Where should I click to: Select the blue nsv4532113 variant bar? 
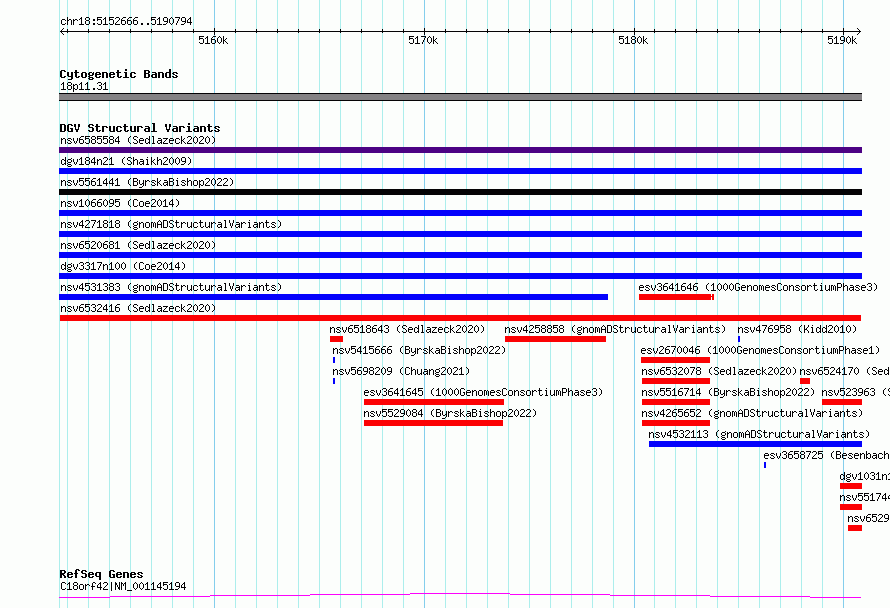pos(755,444)
